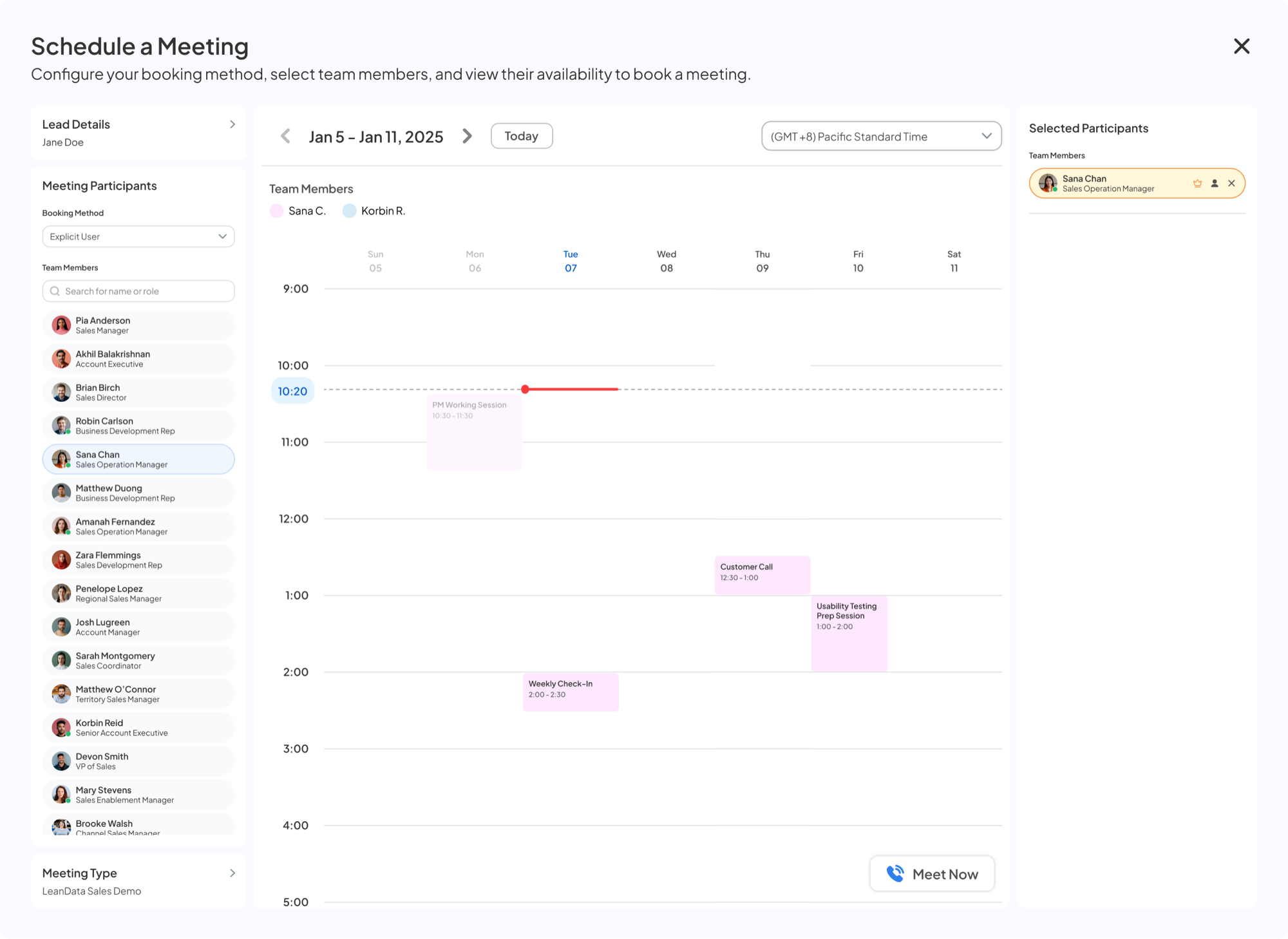Select Matthew O'Connor, Territory Sales Manager

tap(138, 694)
